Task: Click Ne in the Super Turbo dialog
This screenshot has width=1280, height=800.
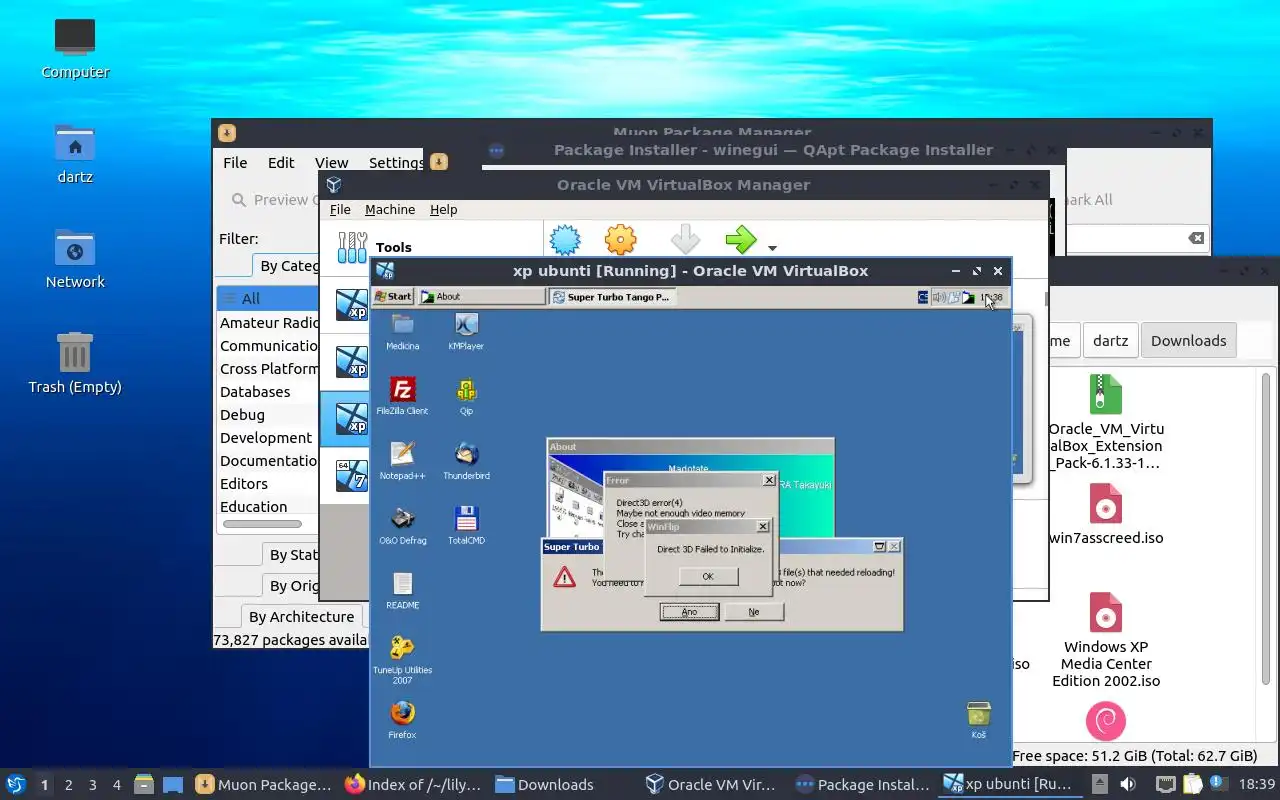Action: [754, 611]
